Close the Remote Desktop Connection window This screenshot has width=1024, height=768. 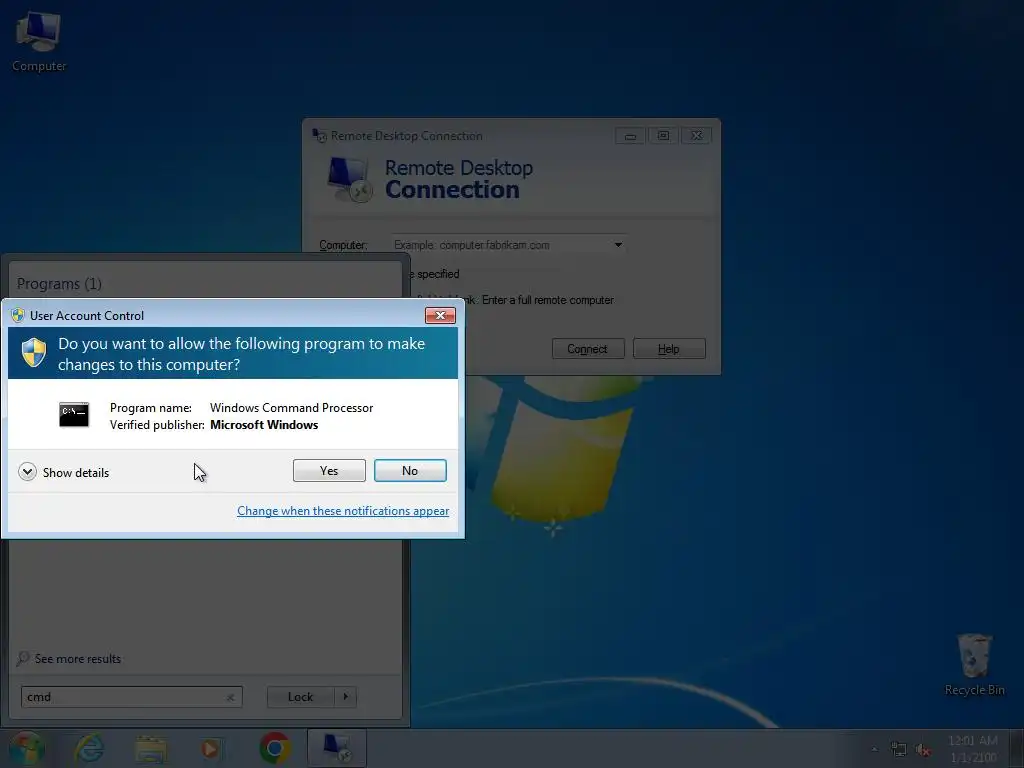coord(696,136)
